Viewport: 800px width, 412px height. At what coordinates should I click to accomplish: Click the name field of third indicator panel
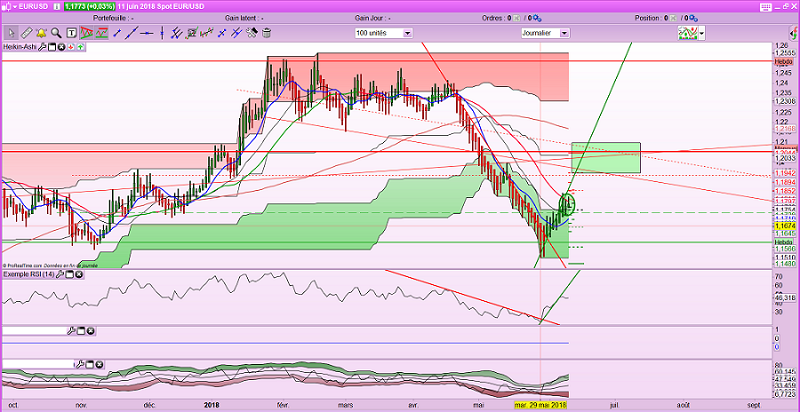pyautogui.click(x=35, y=331)
